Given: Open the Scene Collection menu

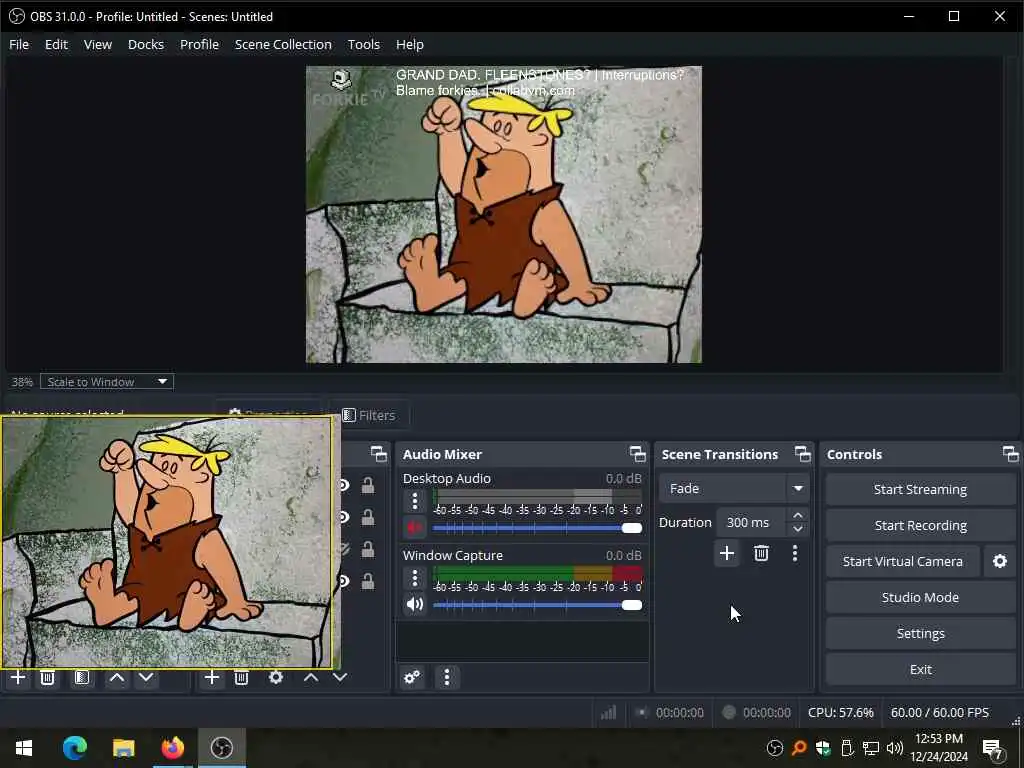Looking at the screenshot, I should [283, 44].
